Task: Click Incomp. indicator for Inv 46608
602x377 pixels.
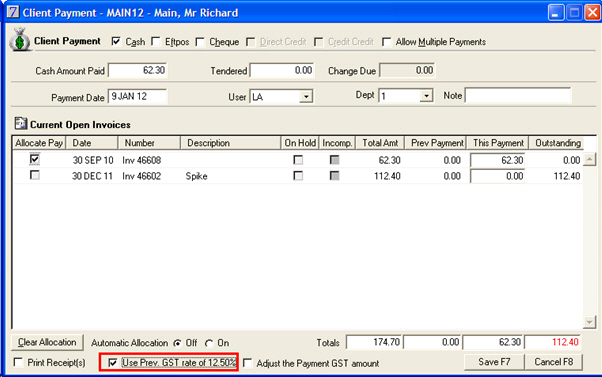Action: click(334, 160)
